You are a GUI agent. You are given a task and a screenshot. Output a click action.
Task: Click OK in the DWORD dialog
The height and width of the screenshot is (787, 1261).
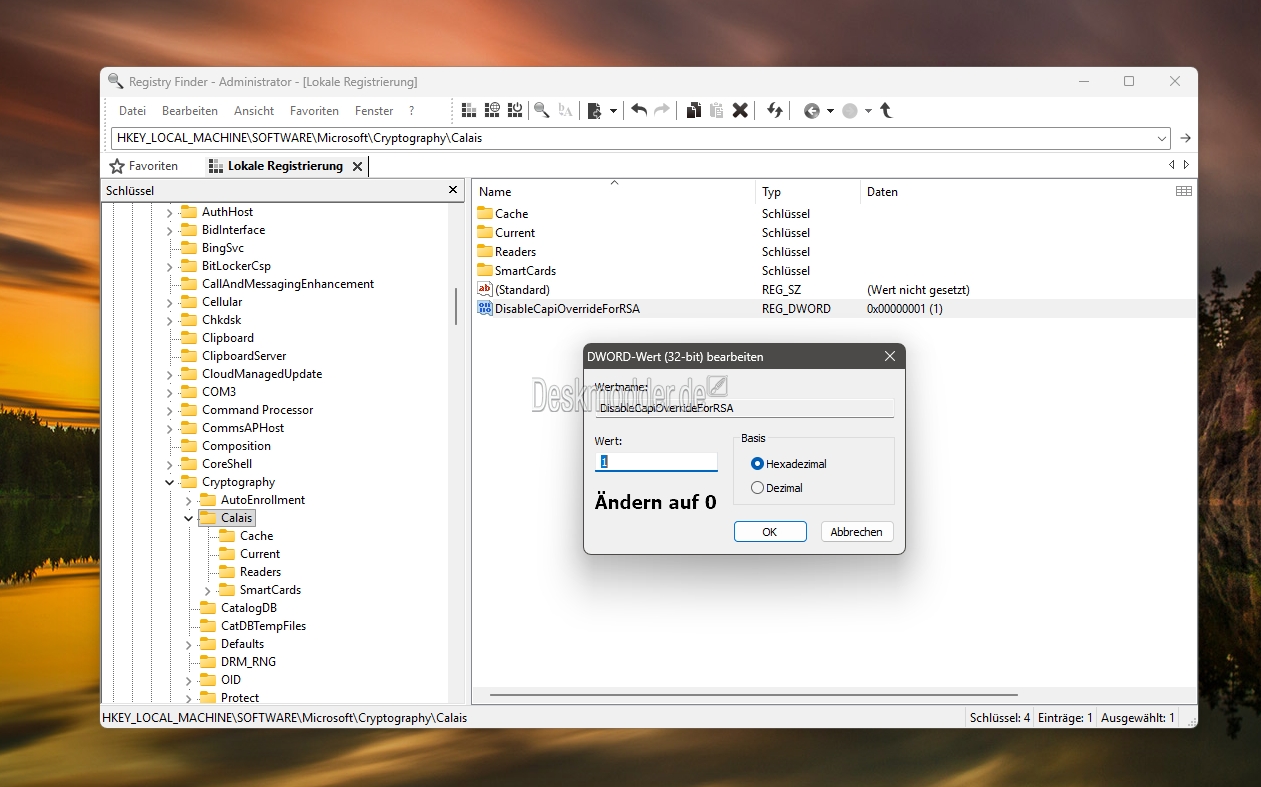click(x=769, y=532)
